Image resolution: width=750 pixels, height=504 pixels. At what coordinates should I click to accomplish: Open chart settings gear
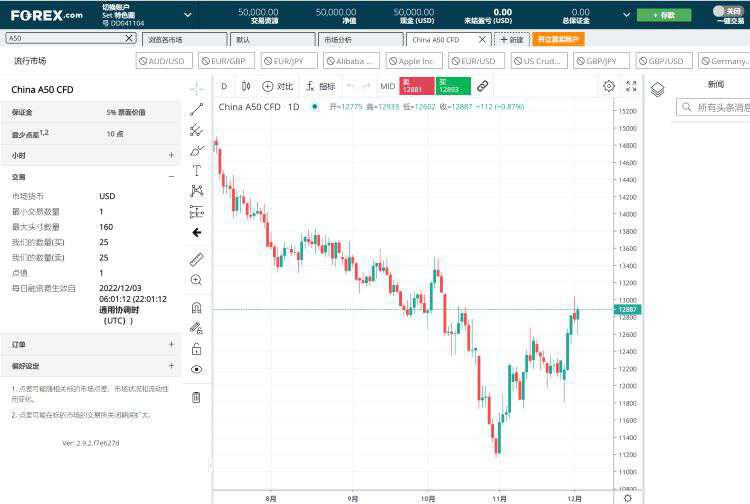(x=609, y=86)
